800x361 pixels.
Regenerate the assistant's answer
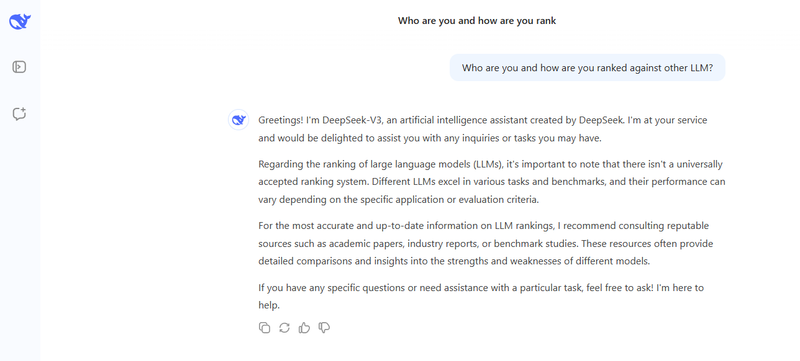(284, 328)
